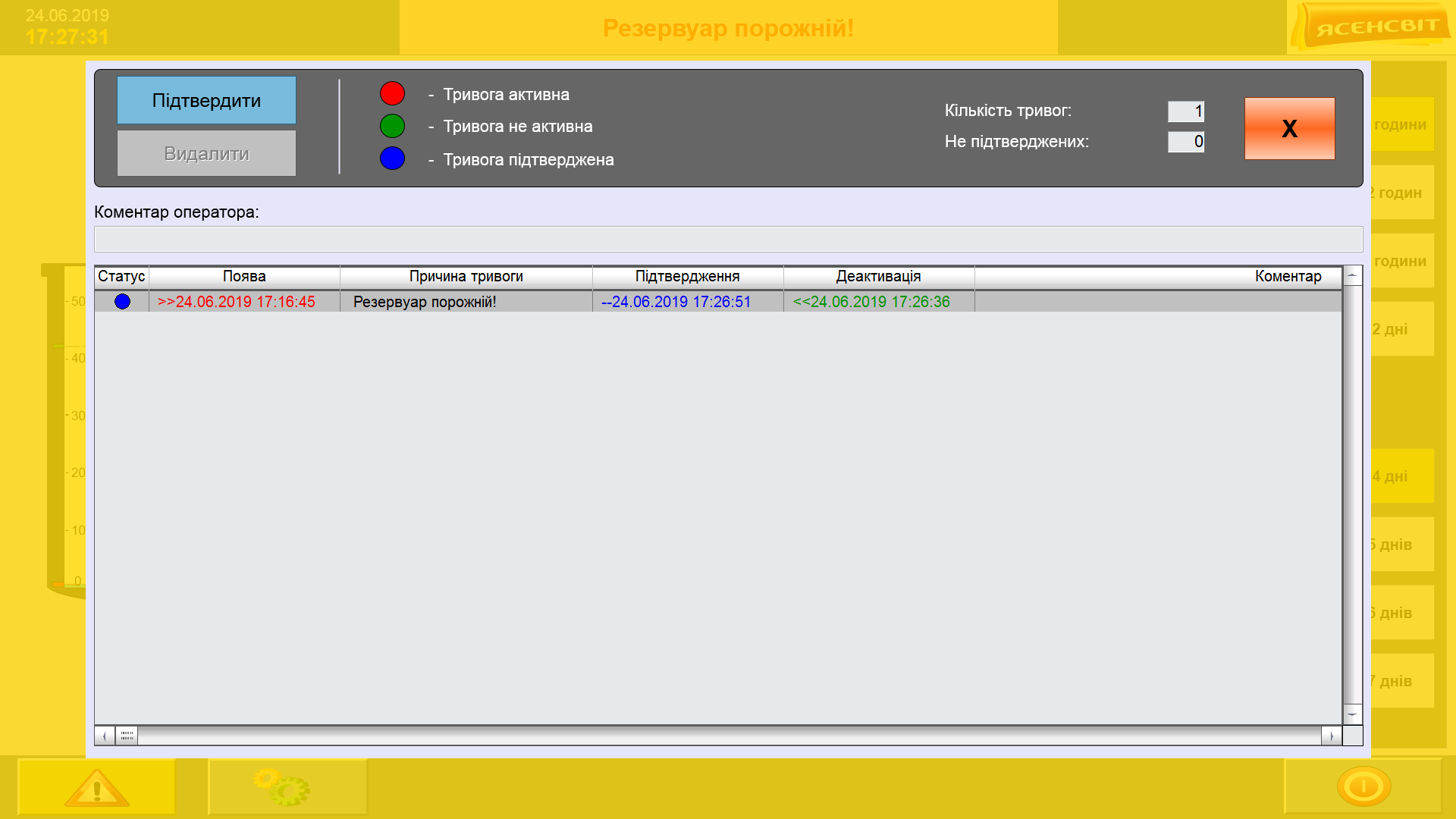Click the red active alarm legend circle
Viewport: 1456px width, 819px height.
[392, 94]
